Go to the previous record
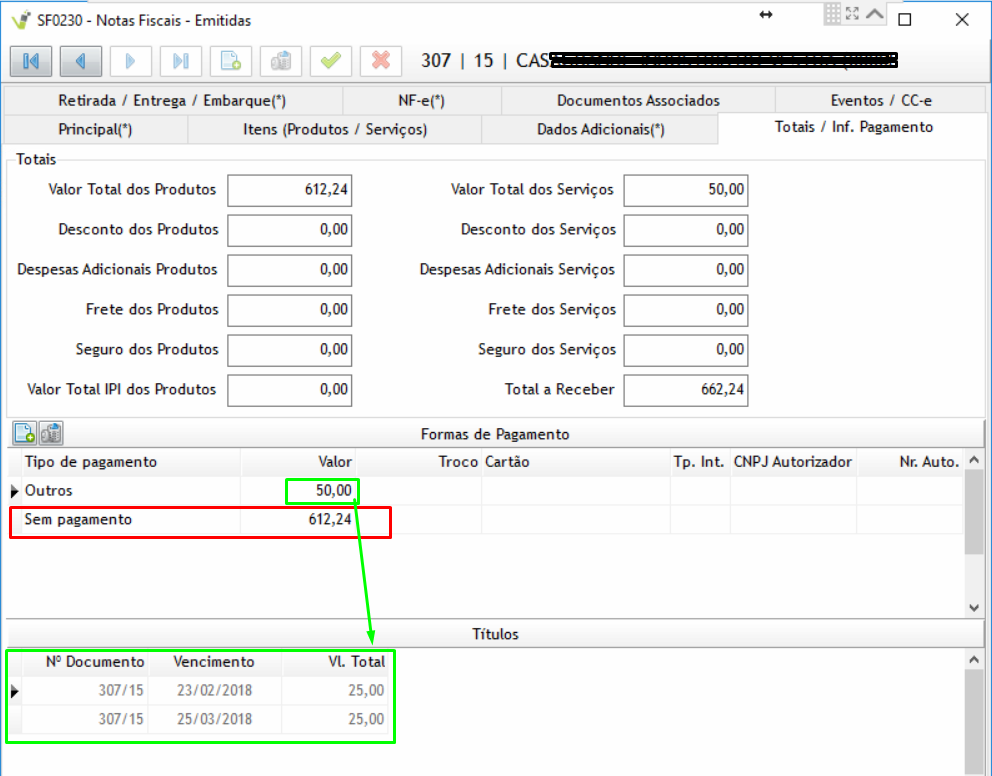Screen dimensions: 992x776 [x=81, y=61]
